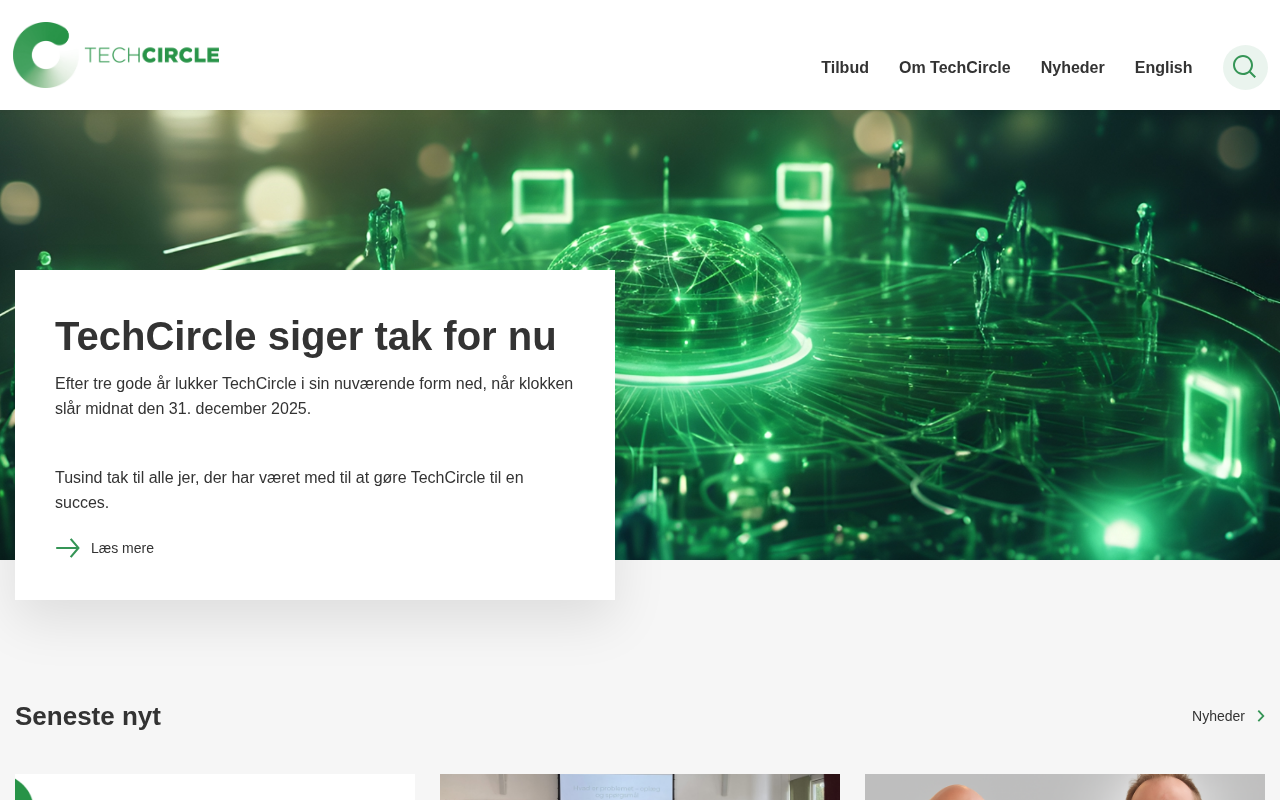The image size is (1280, 800).
Task: Follow the Læs mere link
Action: [x=122, y=548]
